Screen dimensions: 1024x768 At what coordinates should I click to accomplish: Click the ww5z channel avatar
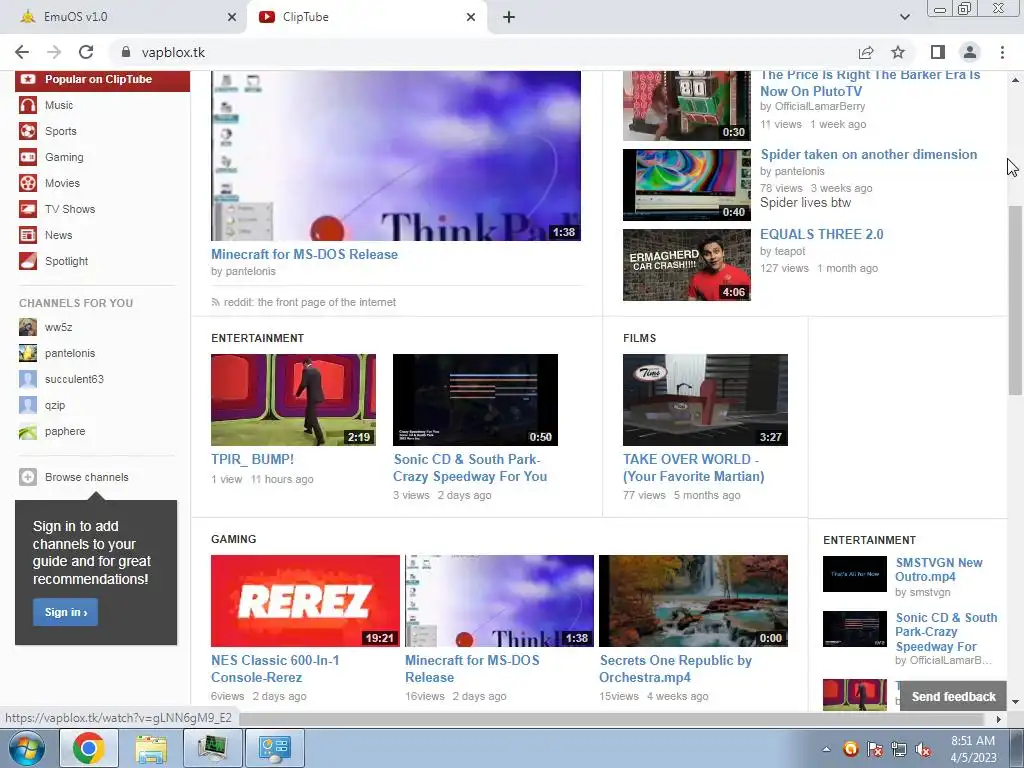pyautogui.click(x=27, y=327)
